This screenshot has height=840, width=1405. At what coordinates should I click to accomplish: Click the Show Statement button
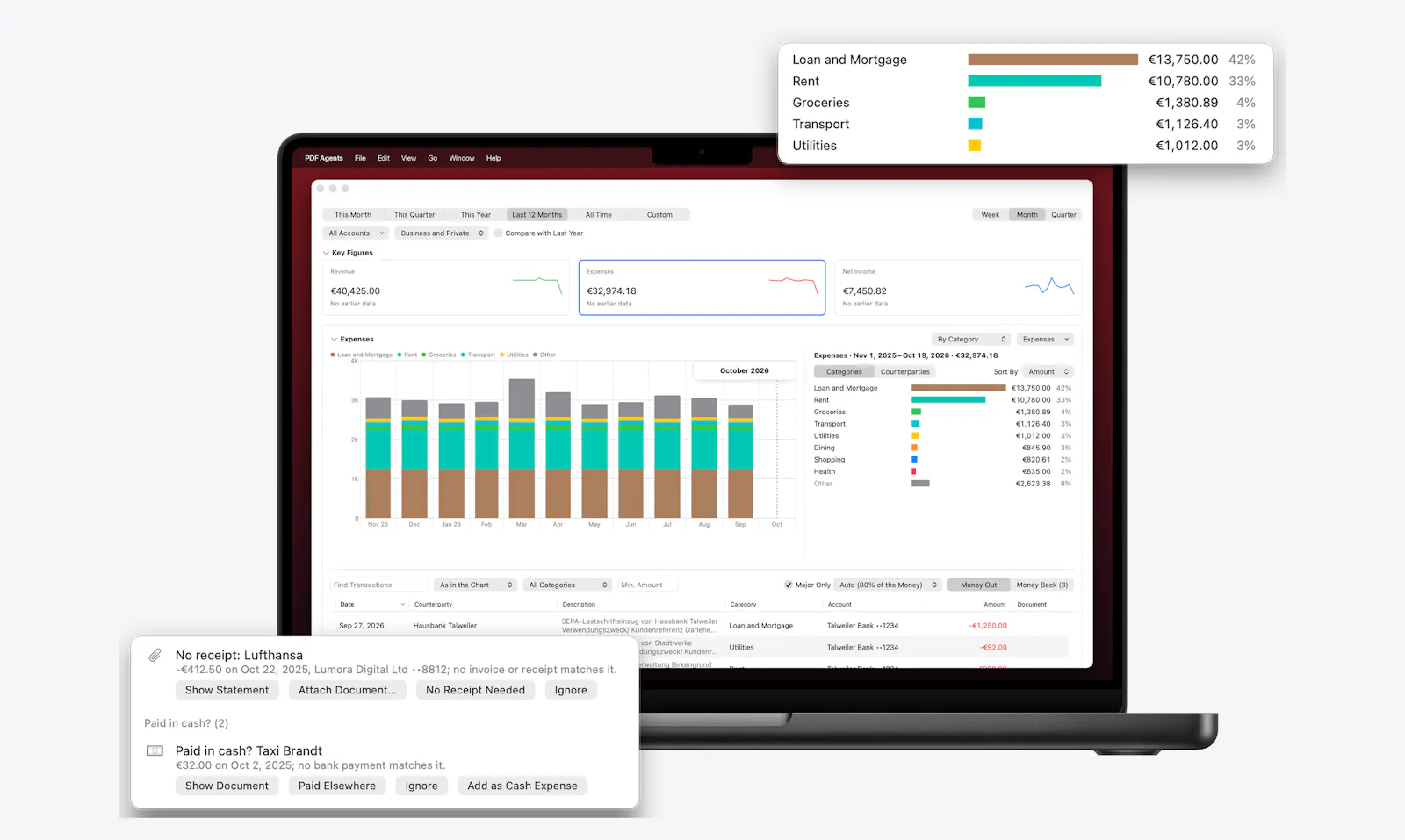(x=227, y=690)
